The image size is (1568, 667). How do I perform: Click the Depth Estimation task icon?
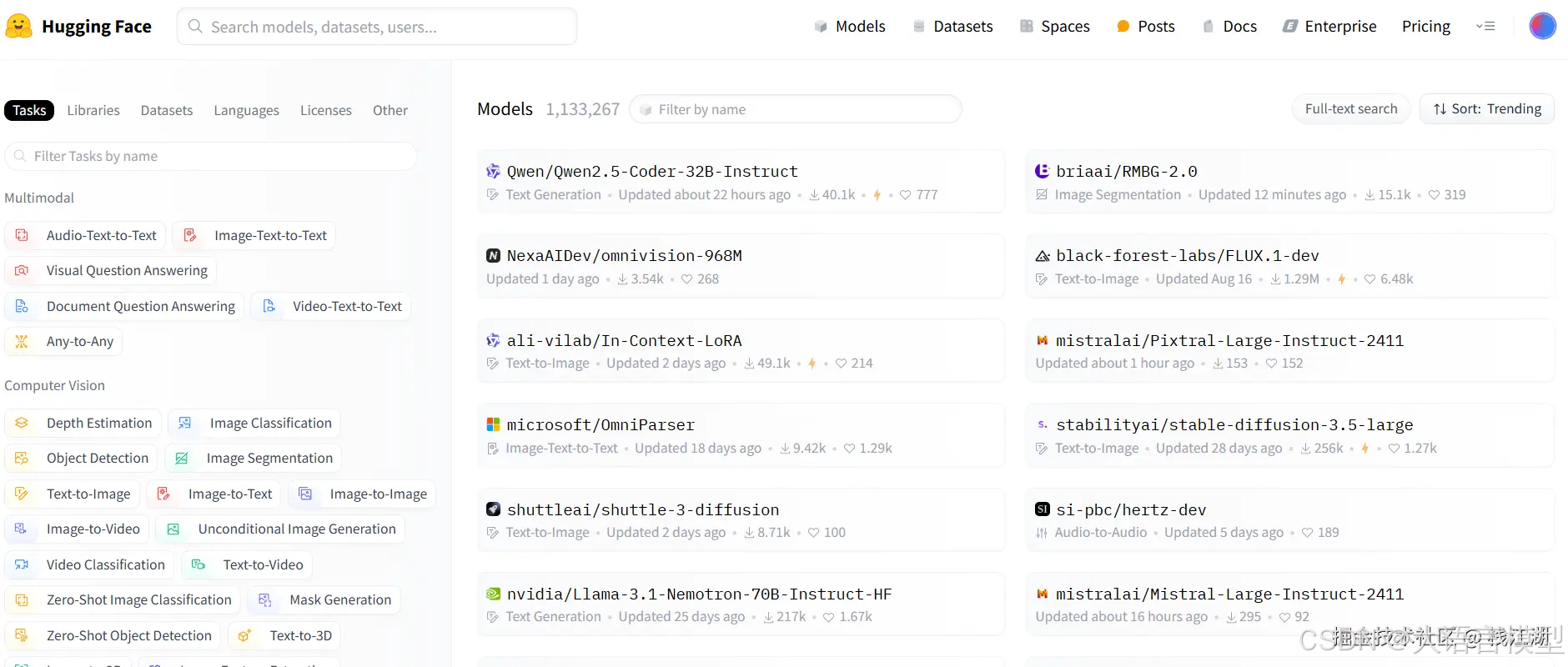coord(23,424)
